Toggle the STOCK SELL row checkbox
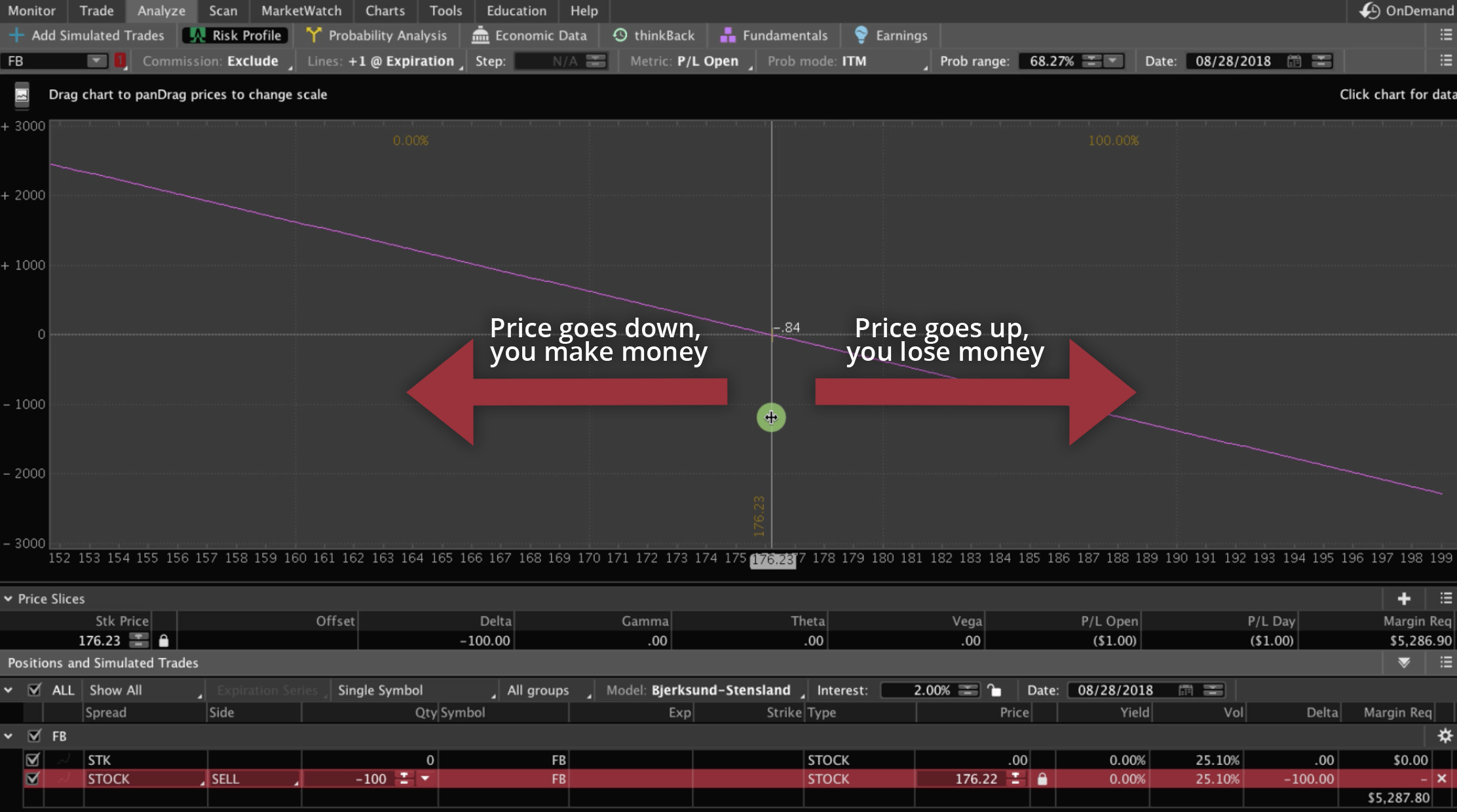 (32, 778)
